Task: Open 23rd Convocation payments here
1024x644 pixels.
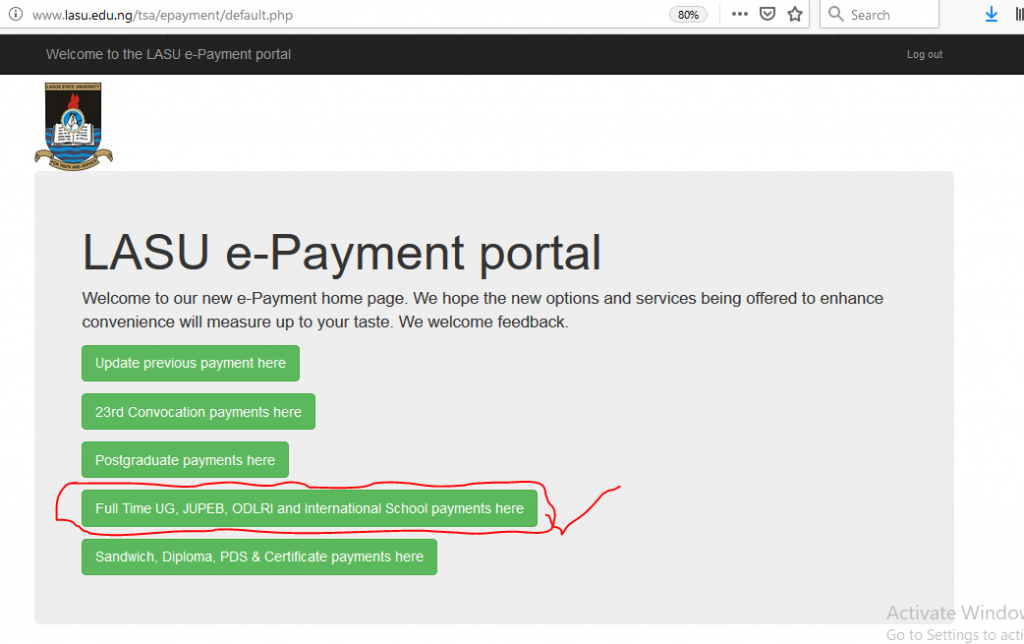Action: click(x=199, y=412)
